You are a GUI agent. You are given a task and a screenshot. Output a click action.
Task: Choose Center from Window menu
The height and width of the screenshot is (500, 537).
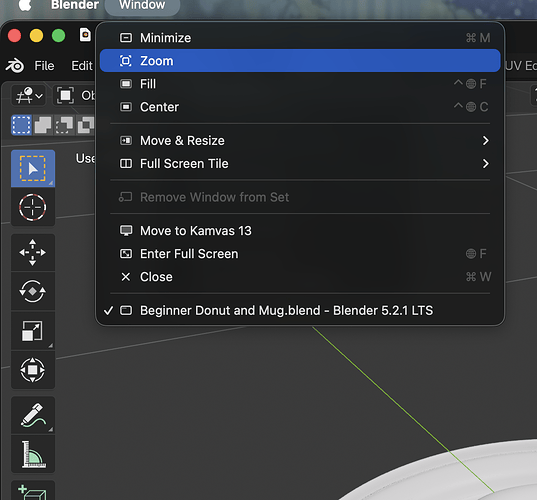(x=300, y=107)
